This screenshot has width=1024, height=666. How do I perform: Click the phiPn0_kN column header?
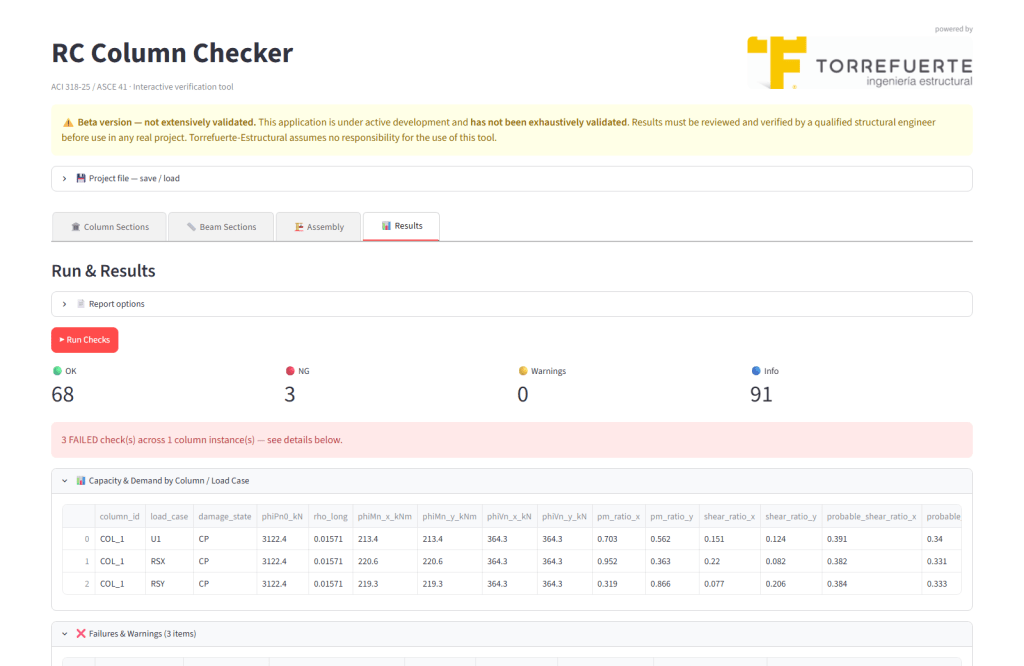coord(282,516)
